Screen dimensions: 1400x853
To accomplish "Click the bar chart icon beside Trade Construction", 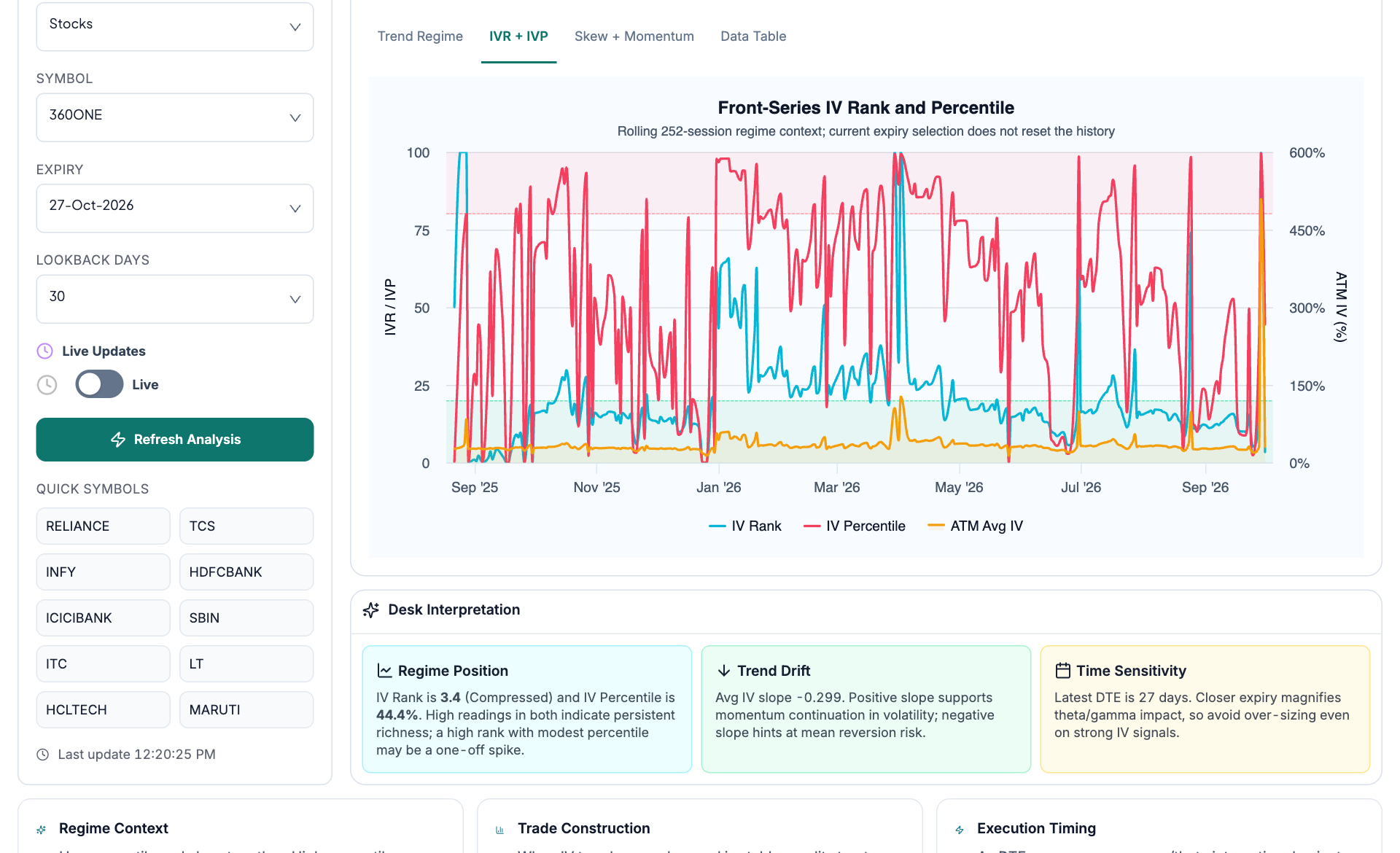I will point(500,830).
